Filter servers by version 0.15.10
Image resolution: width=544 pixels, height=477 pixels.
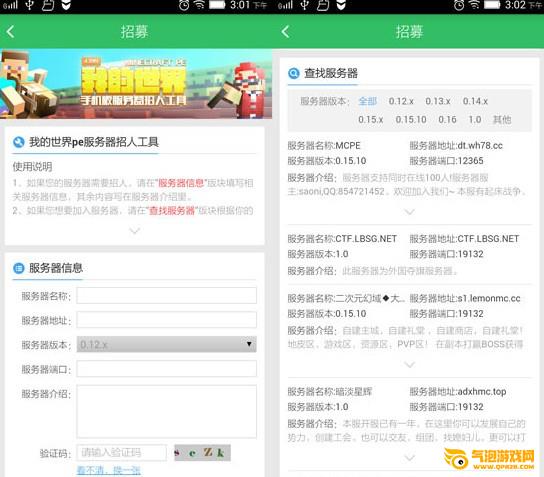pyautogui.click(x=411, y=120)
